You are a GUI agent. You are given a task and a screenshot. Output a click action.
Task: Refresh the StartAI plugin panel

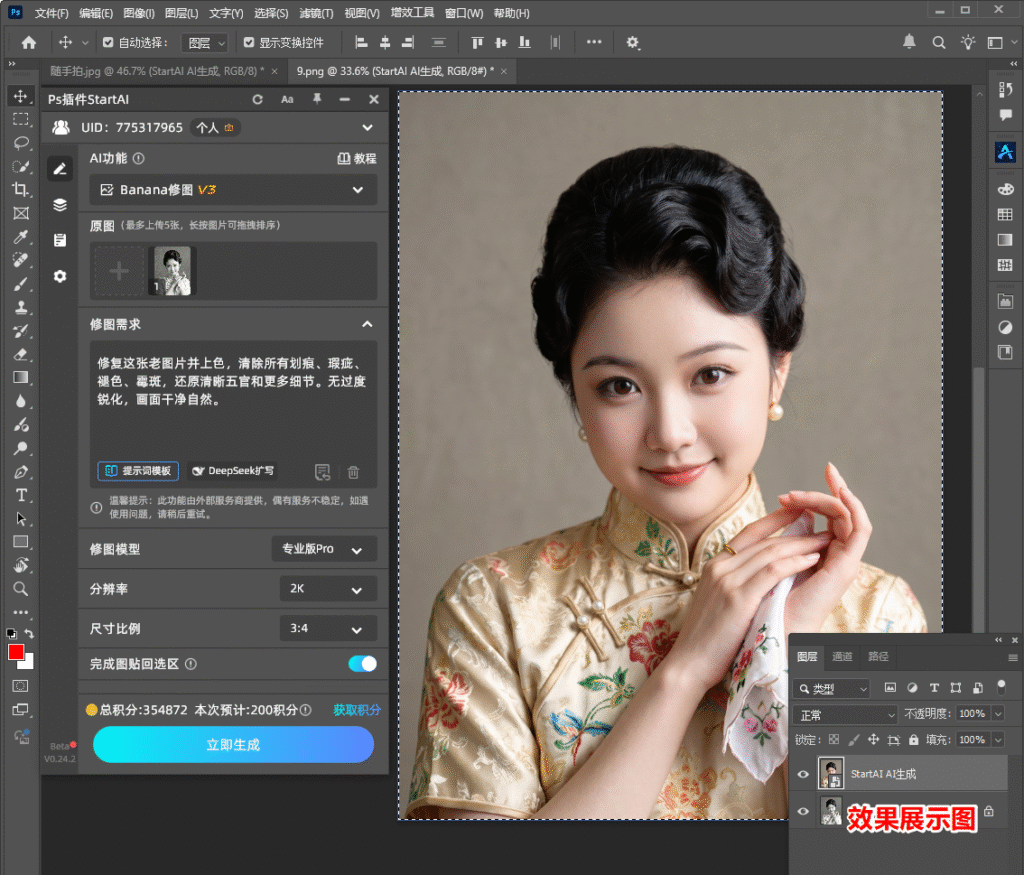tap(258, 99)
